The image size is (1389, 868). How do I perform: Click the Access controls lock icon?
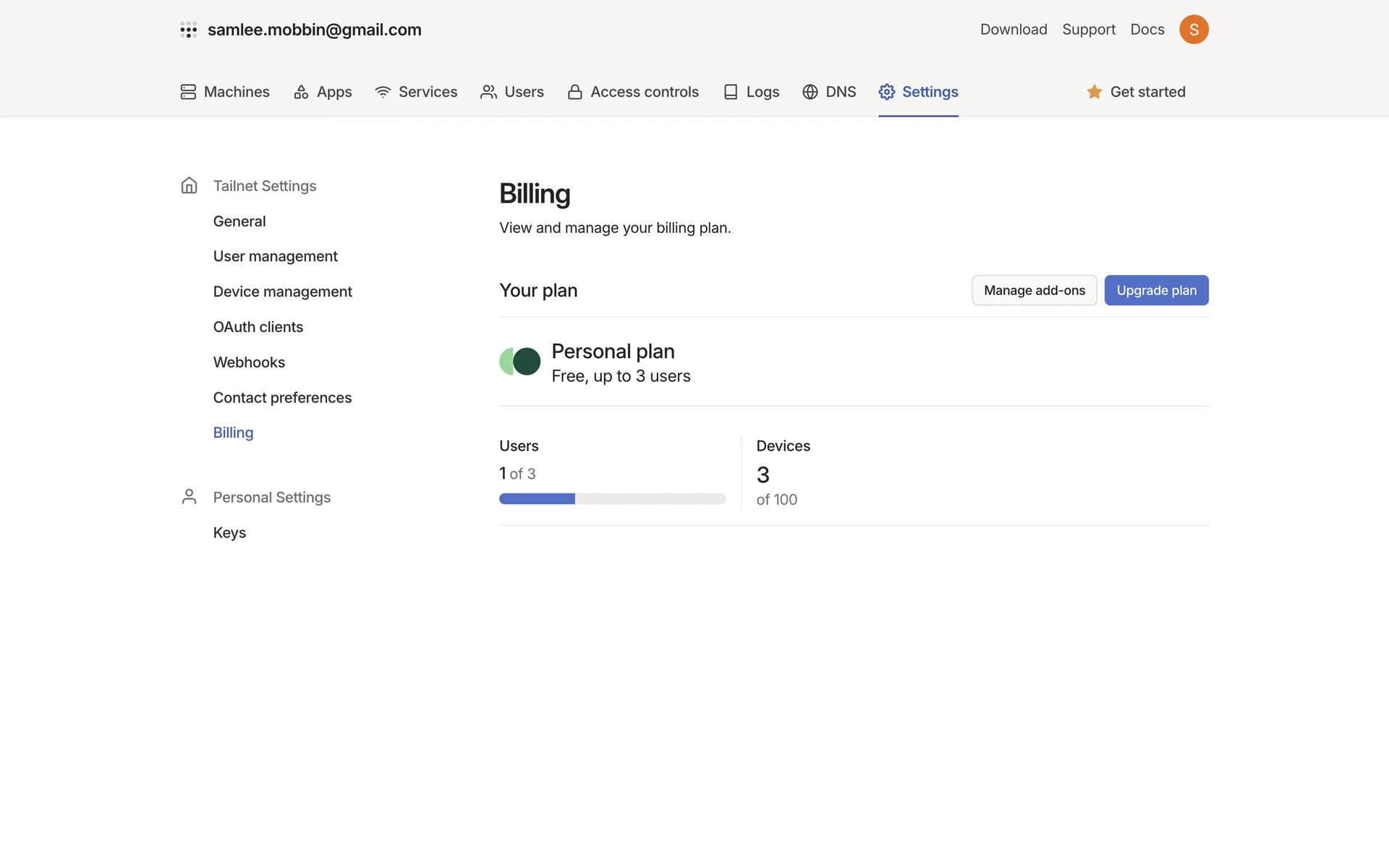click(x=575, y=92)
